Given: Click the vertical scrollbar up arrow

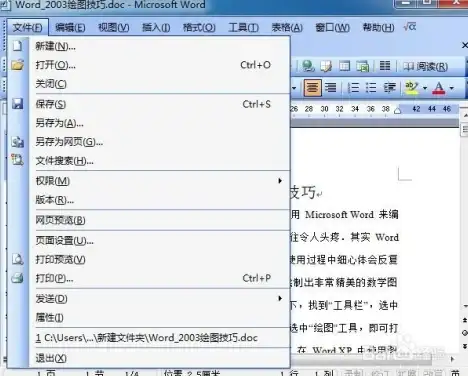Looking at the screenshot, I should [x=465, y=115].
